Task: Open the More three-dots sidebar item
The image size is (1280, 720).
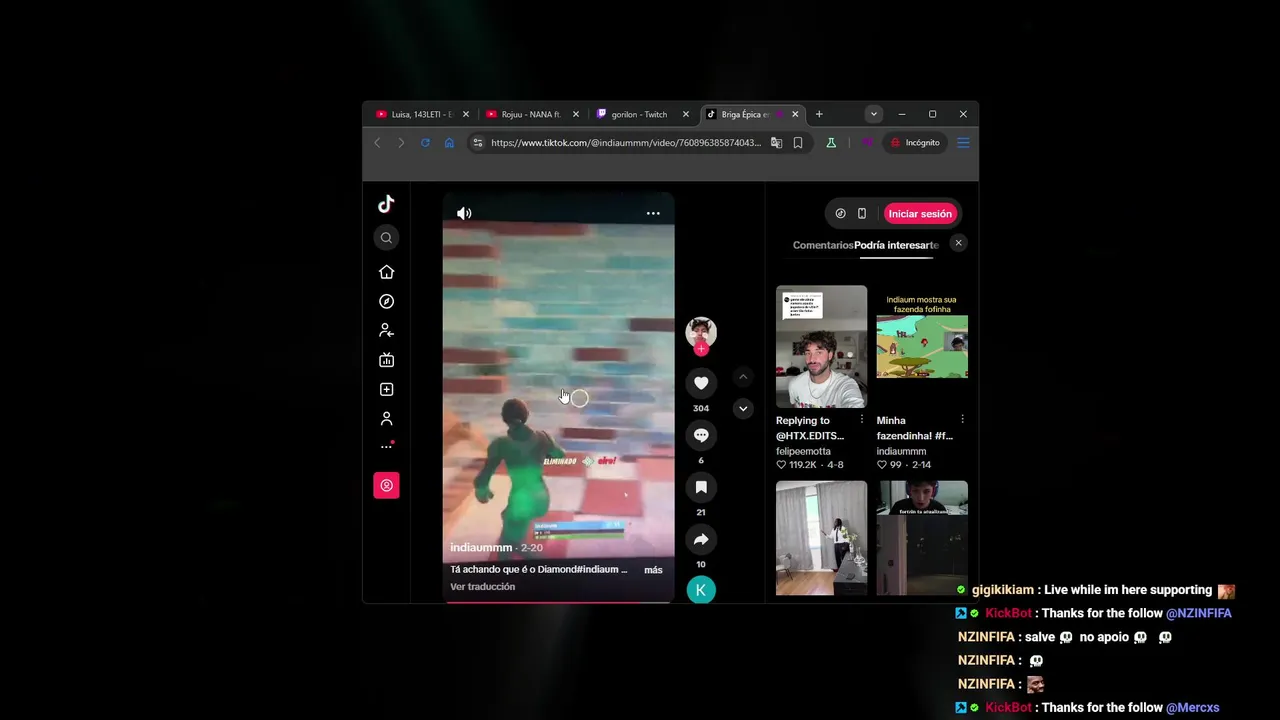Action: (386, 447)
